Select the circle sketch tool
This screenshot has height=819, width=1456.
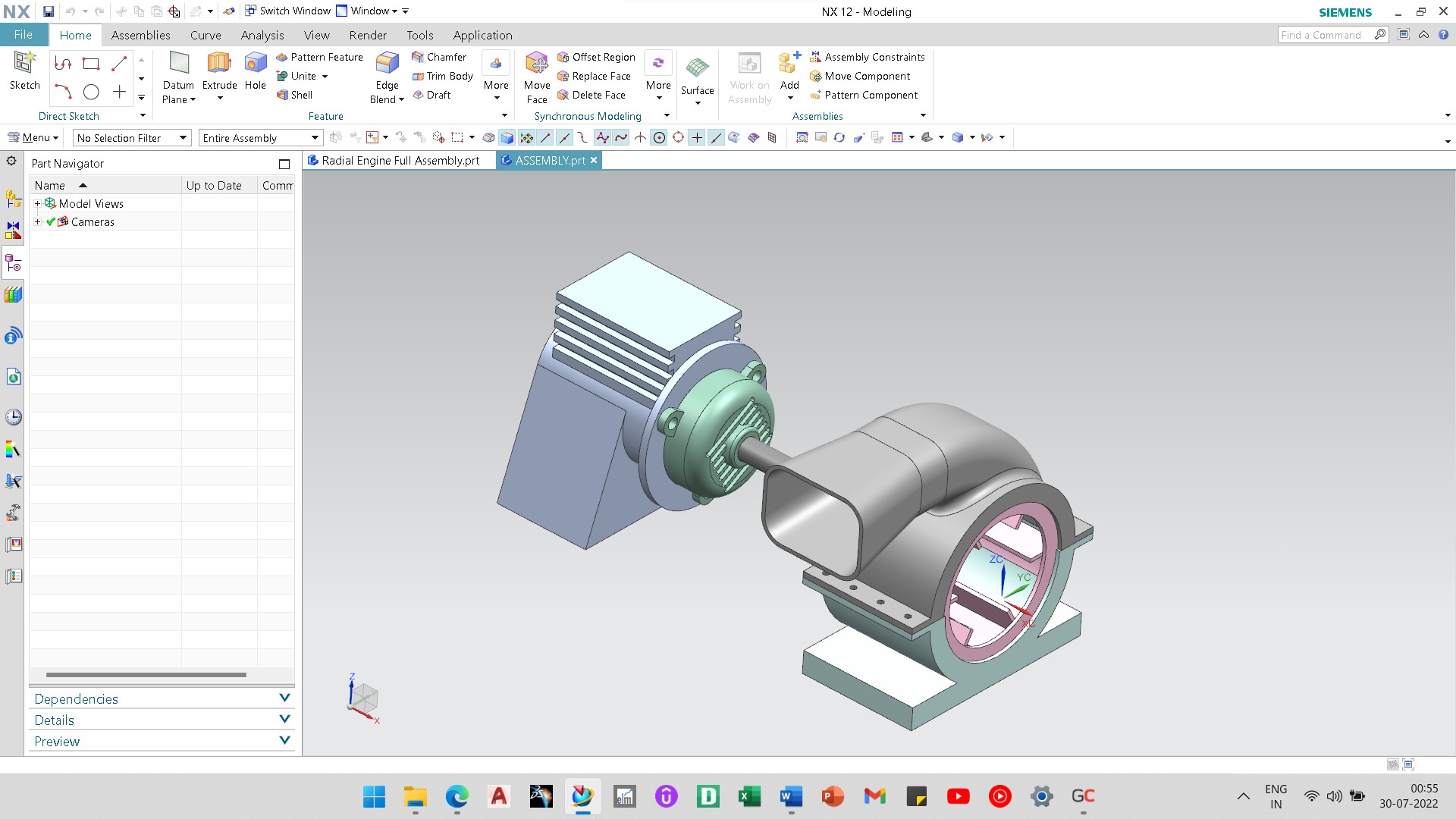91,93
